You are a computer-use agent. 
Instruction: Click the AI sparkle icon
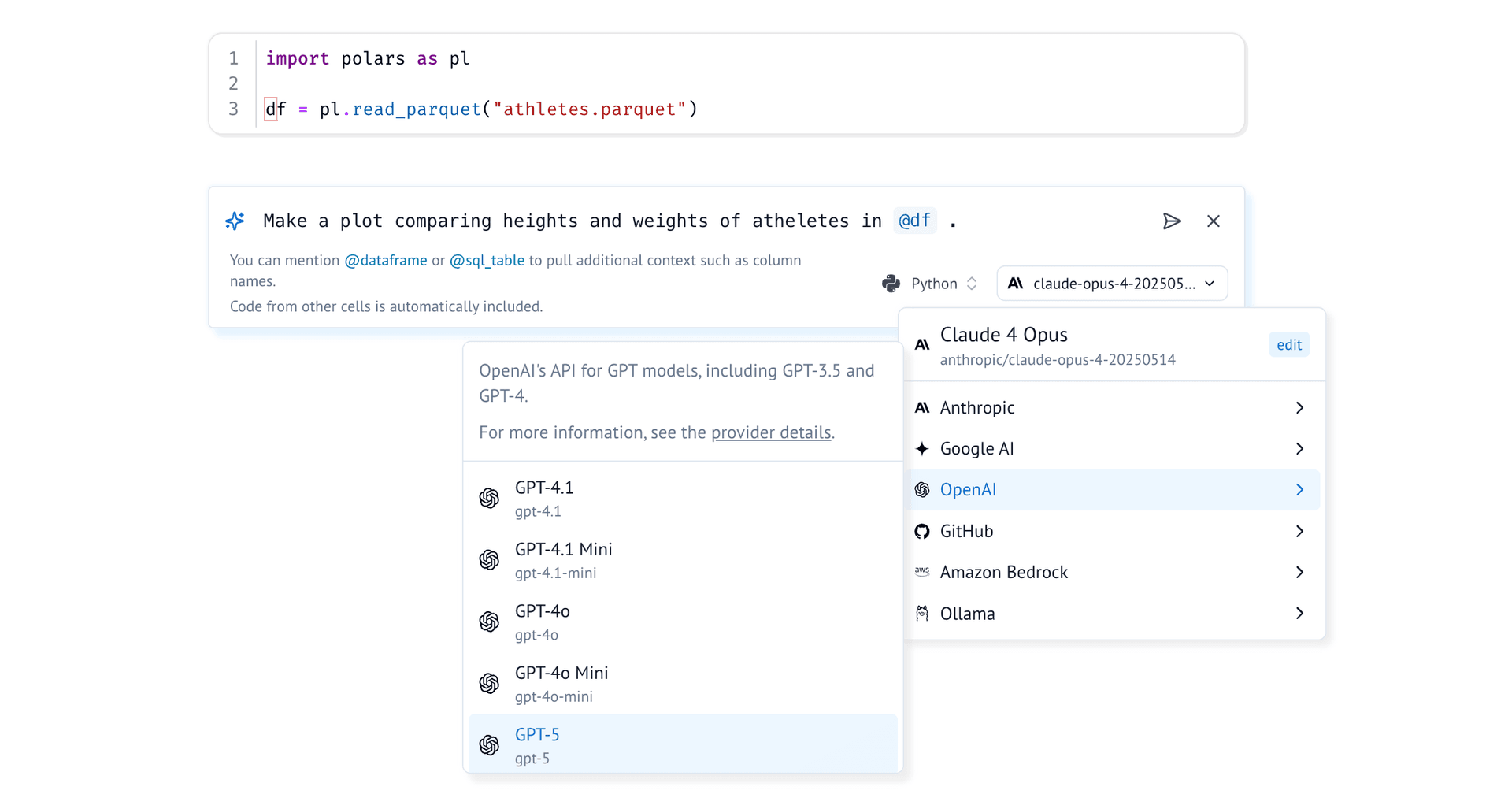(x=235, y=221)
